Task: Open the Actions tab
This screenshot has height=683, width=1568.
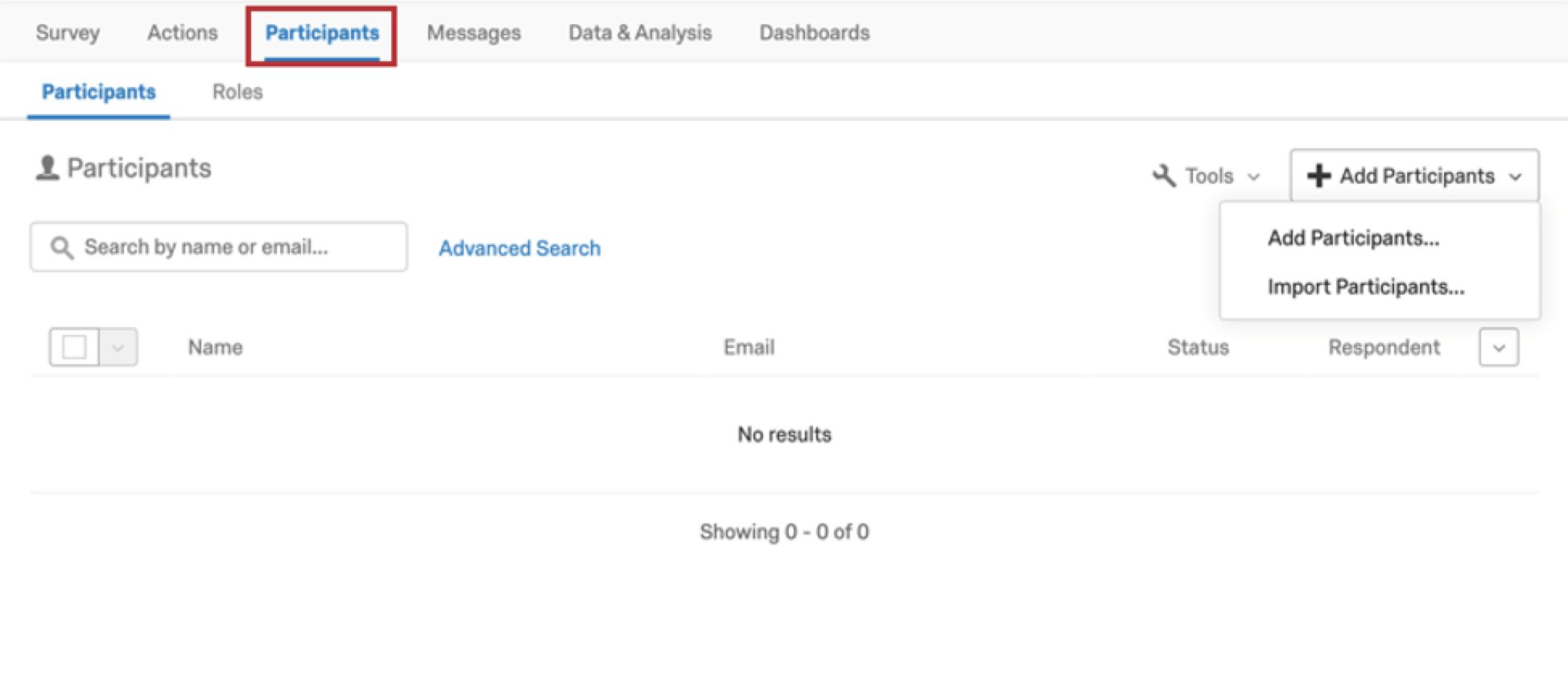Action: pyautogui.click(x=183, y=33)
